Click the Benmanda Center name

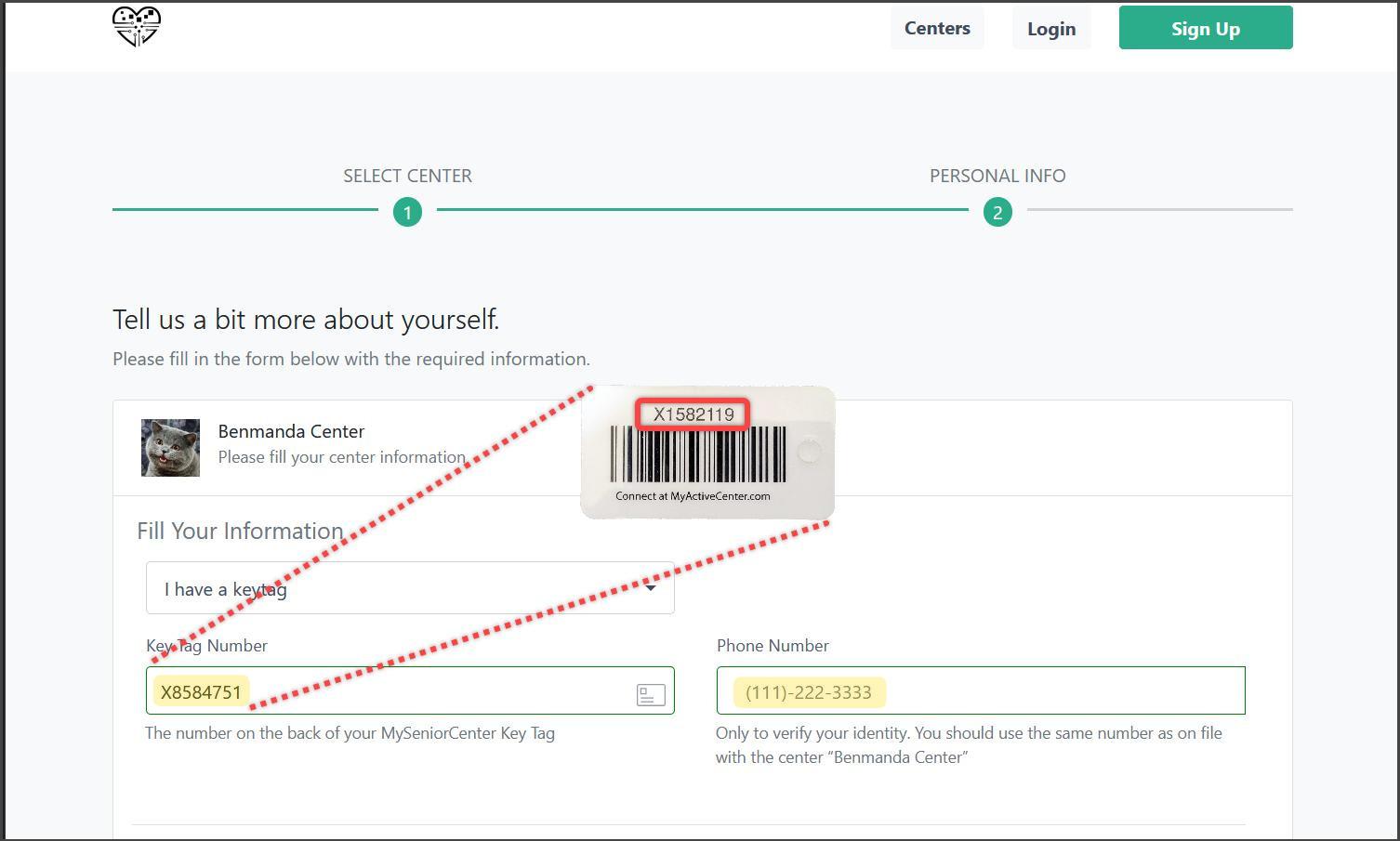click(x=291, y=431)
